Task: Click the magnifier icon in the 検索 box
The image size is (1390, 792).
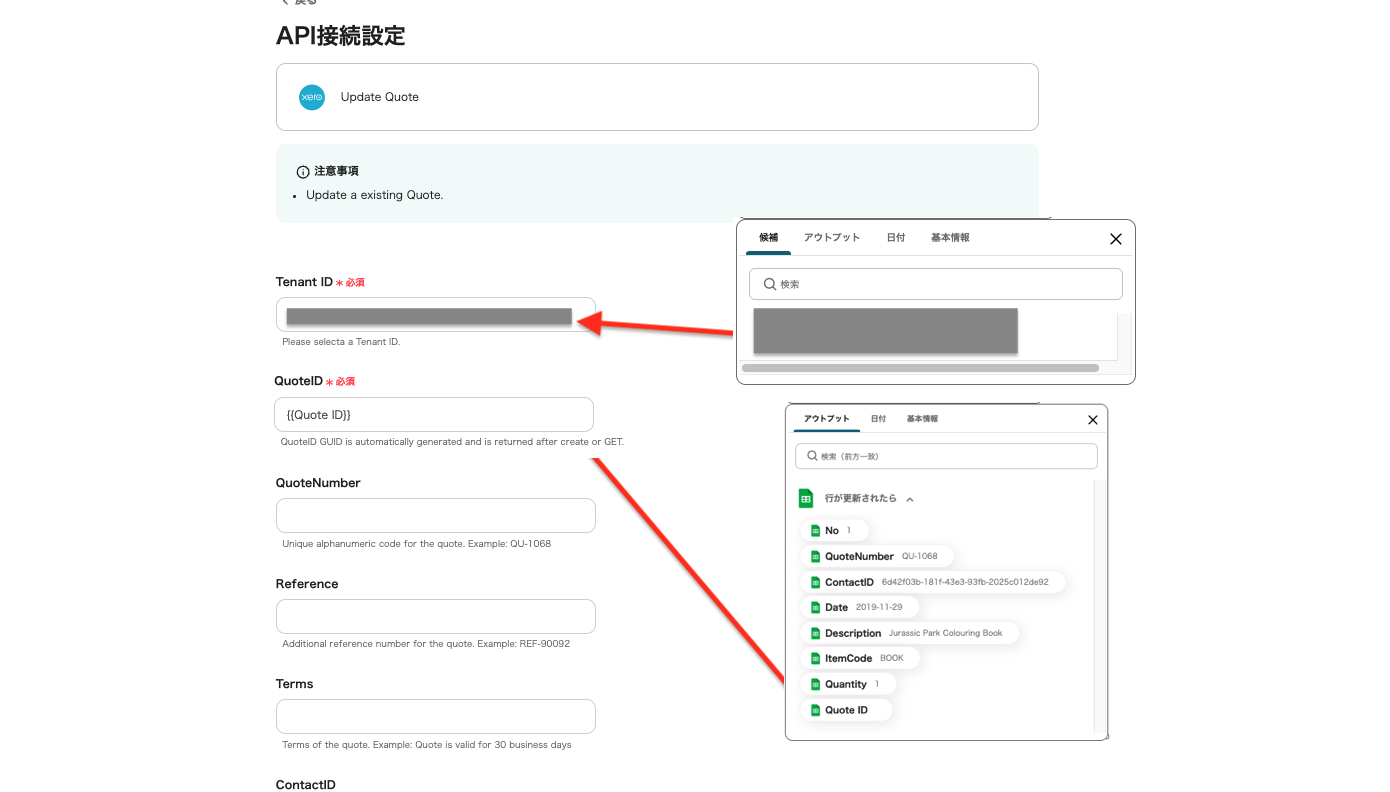Action: [770, 284]
